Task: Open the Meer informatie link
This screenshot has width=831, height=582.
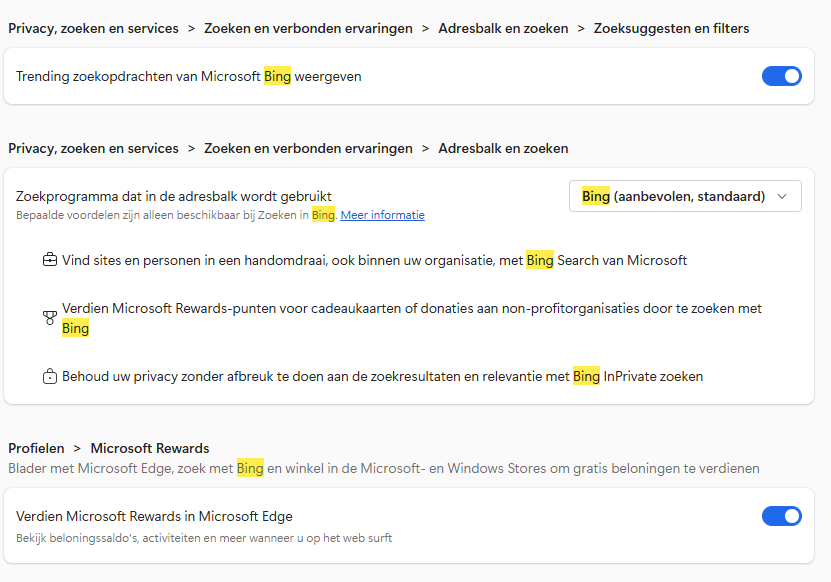Action: coord(383,215)
